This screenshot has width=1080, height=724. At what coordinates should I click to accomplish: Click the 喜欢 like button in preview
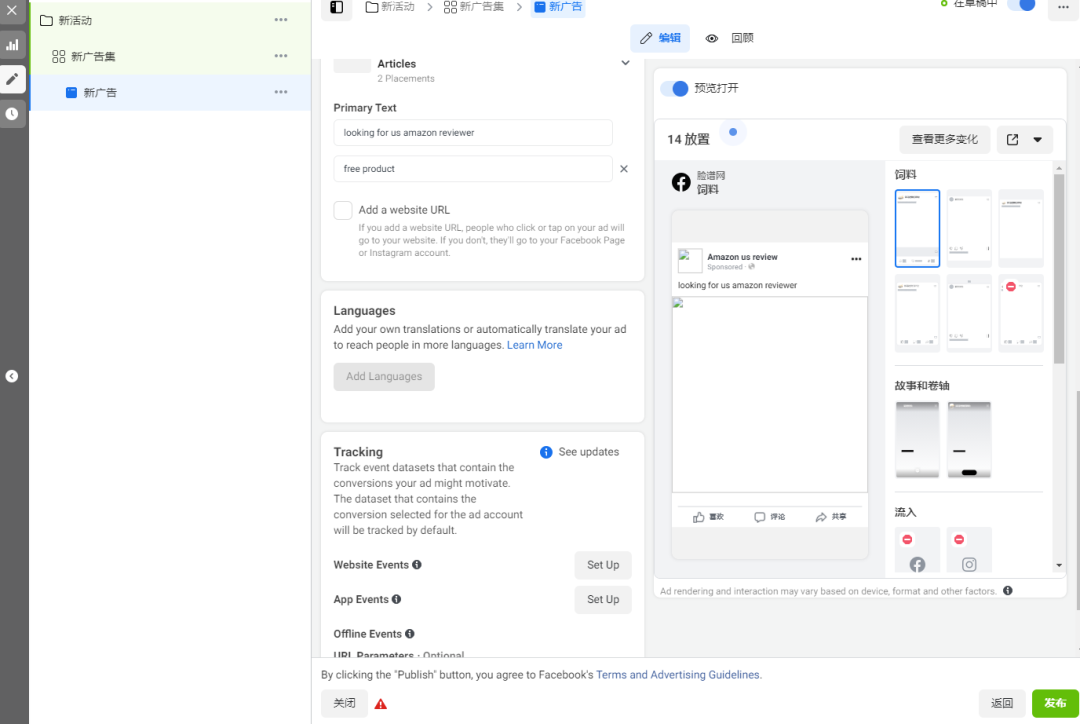pyautogui.click(x=709, y=517)
